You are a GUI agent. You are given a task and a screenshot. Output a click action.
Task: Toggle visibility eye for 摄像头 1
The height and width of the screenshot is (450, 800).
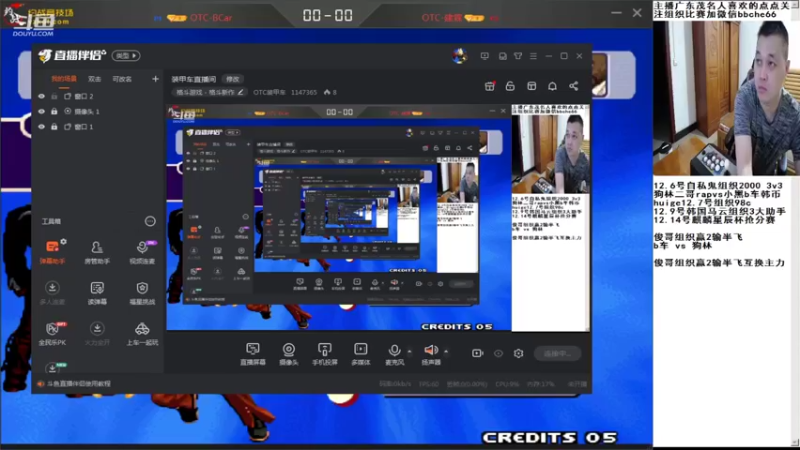[41, 111]
